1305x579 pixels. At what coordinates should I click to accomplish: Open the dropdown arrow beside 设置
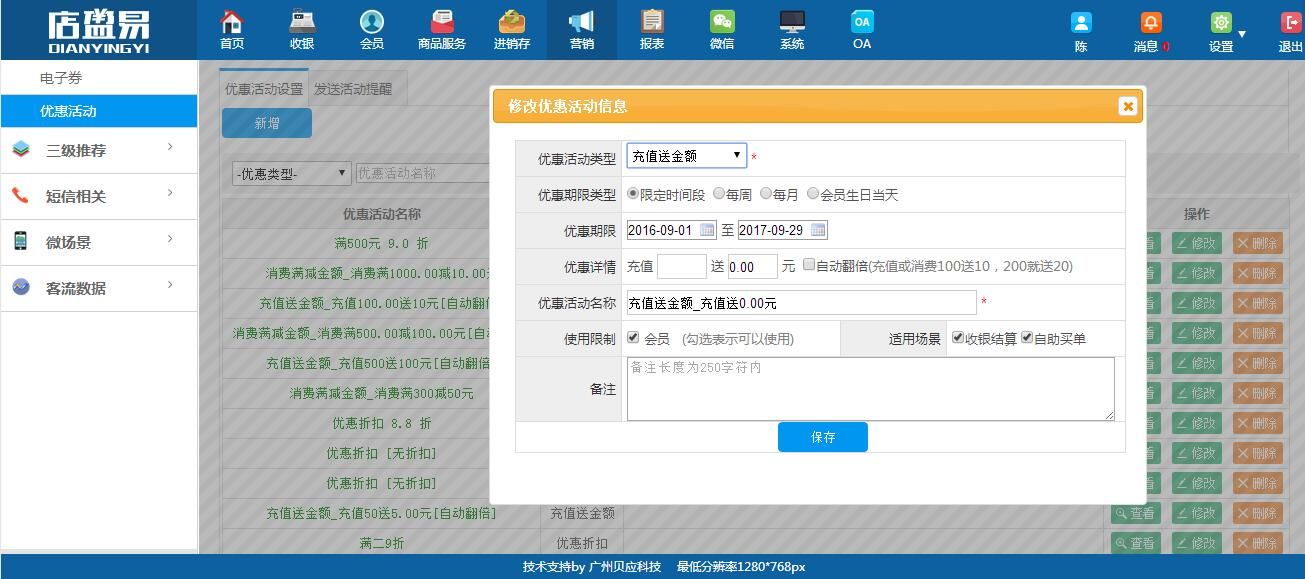point(1242,34)
